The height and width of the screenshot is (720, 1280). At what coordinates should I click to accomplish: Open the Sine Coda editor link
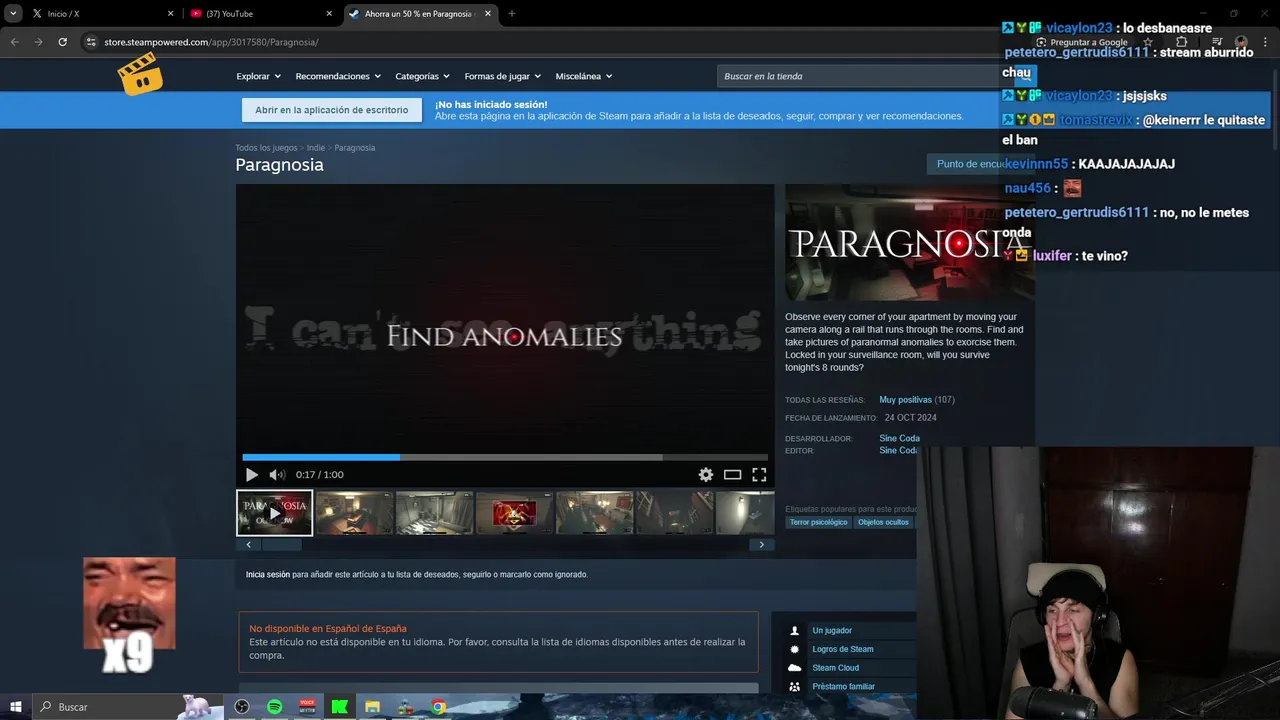pyautogui.click(x=898, y=451)
